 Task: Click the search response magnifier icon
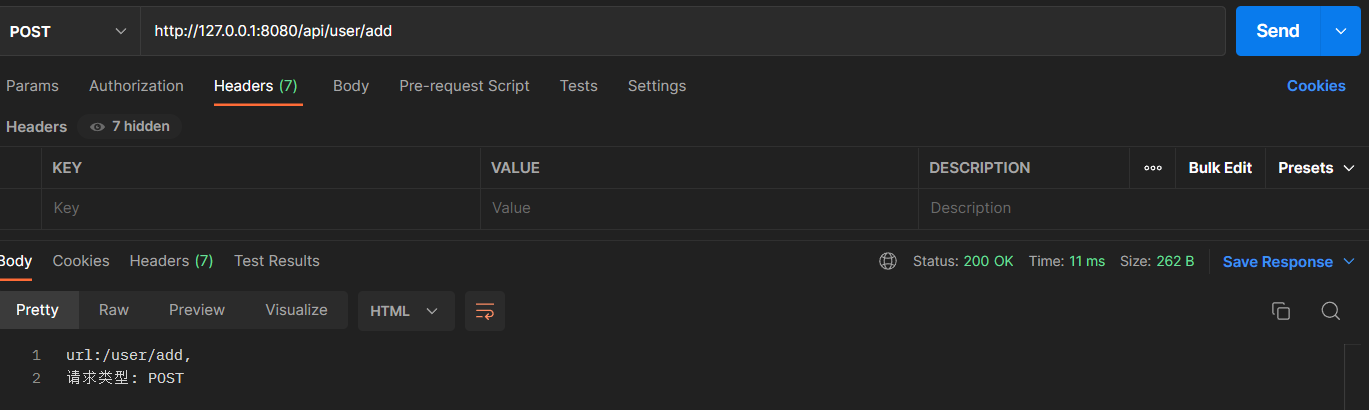coord(1330,311)
